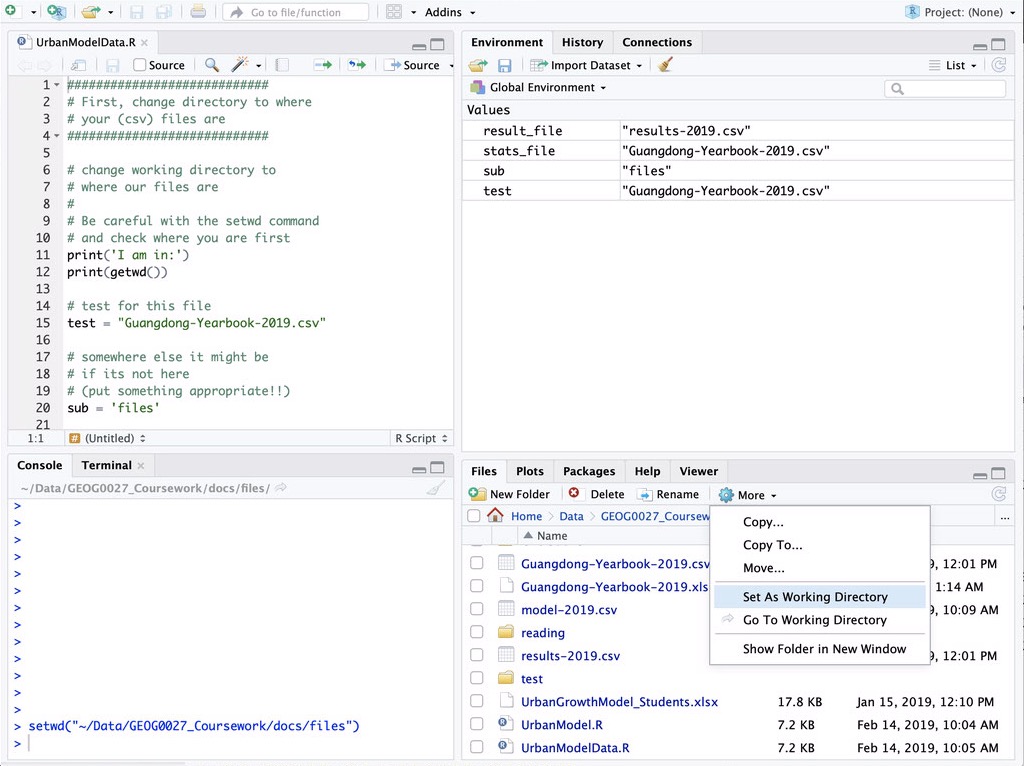Check the Guangdong-Yearbook-2019.csv checkbox
This screenshot has width=1024, height=766.
[477, 563]
